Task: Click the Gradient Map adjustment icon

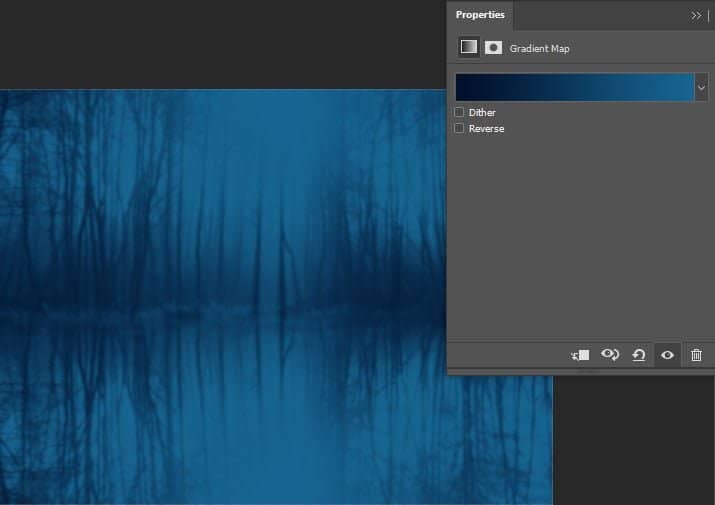Action: coord(468,47)
